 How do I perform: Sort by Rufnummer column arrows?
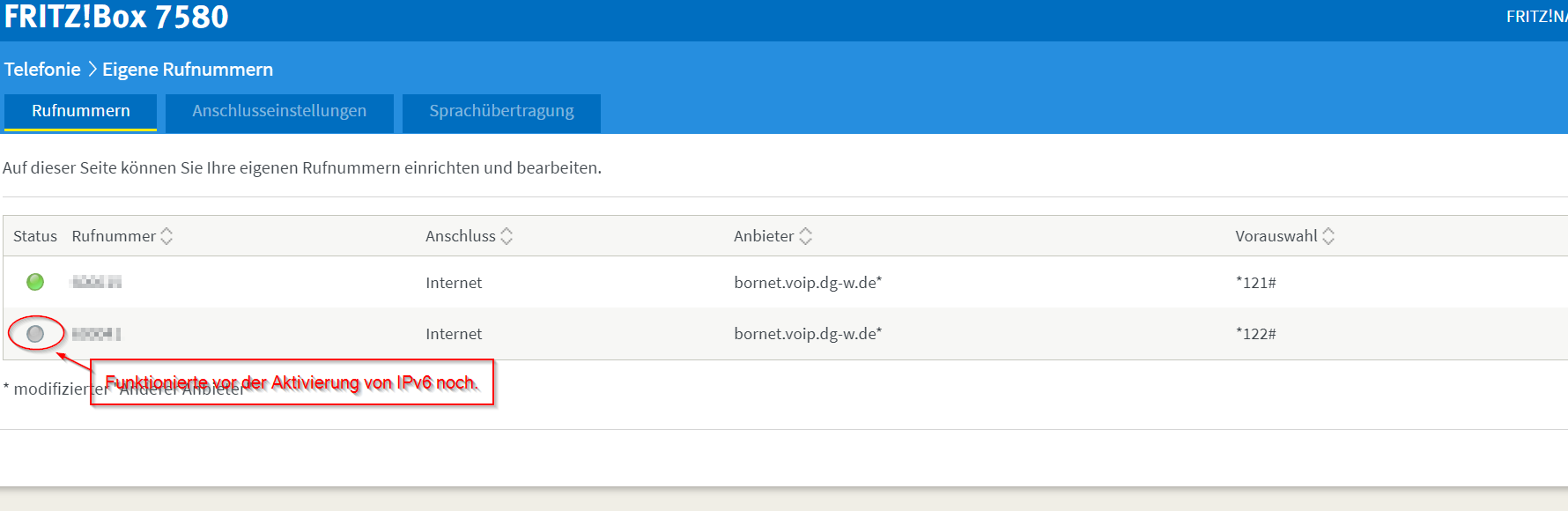(x=166, y=236)
